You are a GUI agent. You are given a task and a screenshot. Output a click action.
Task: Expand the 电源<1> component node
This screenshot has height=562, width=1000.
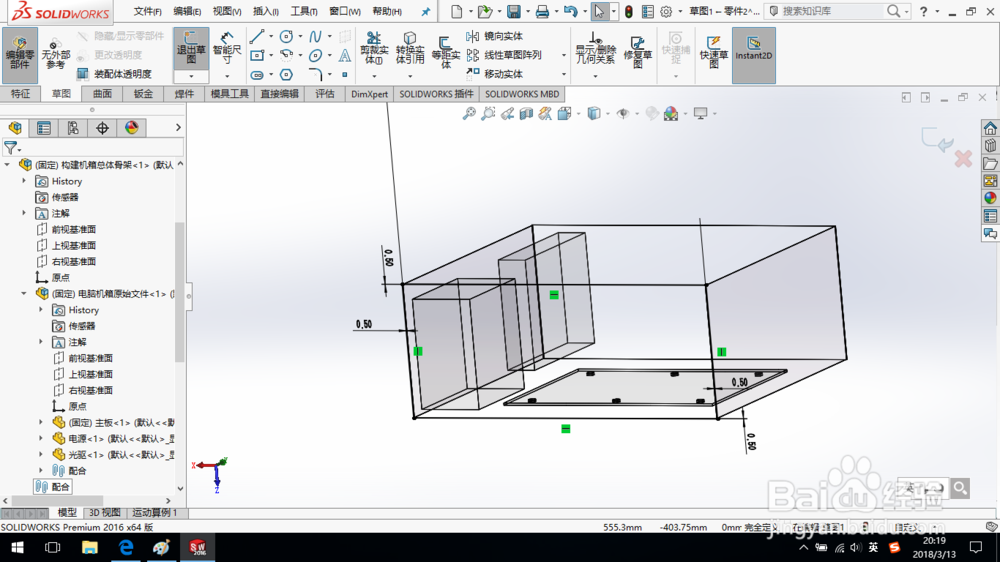41,438
